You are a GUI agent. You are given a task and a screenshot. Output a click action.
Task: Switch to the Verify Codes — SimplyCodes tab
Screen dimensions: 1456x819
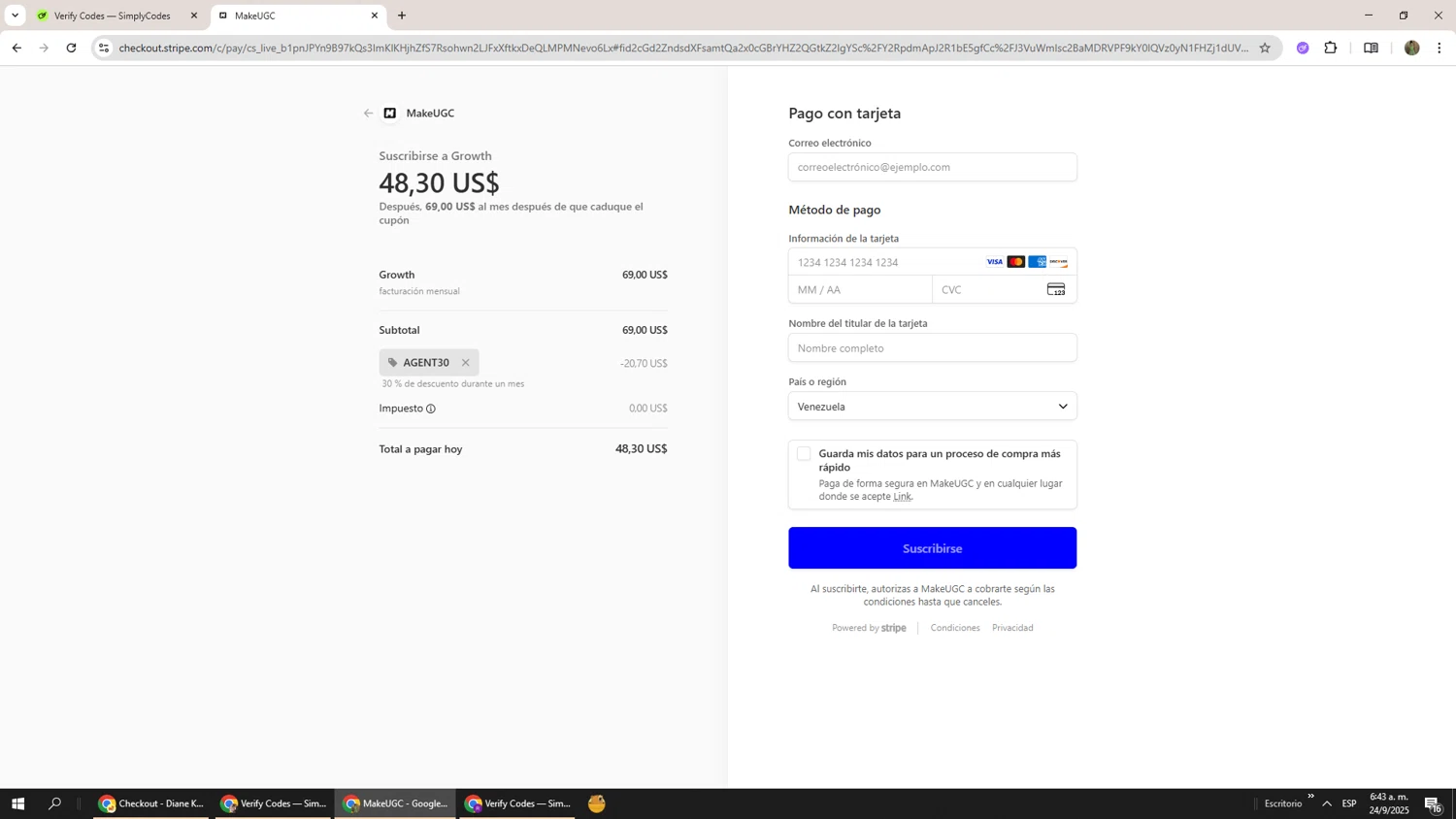pos(113,16)
